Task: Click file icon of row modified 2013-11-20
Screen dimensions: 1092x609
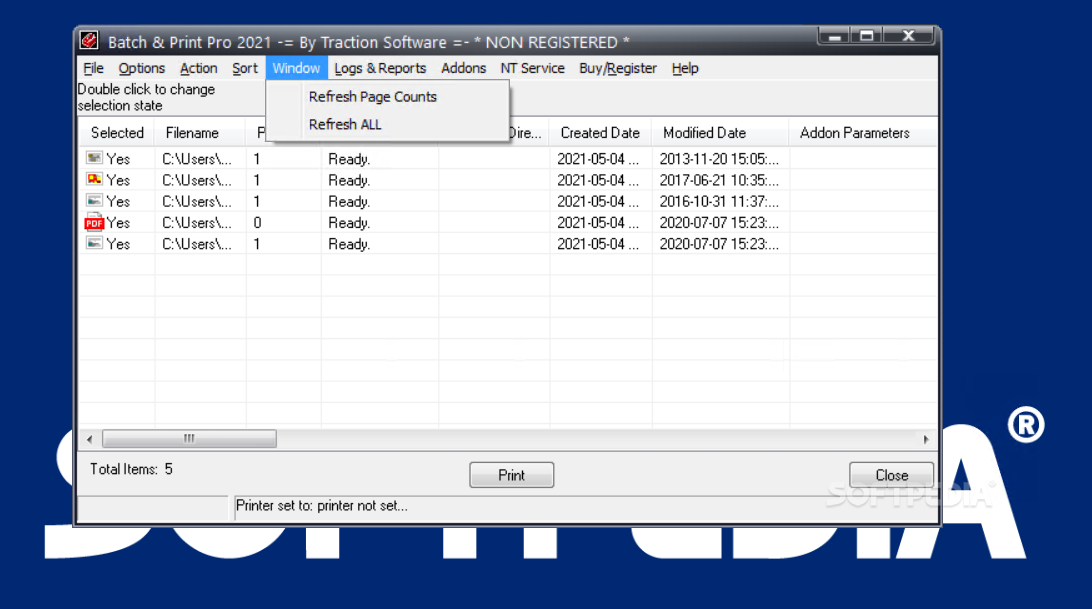Action: coord(94,158)
